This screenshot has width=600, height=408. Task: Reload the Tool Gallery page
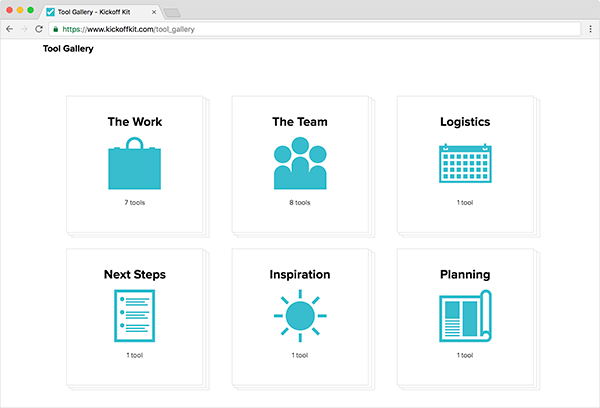[39, 29]
